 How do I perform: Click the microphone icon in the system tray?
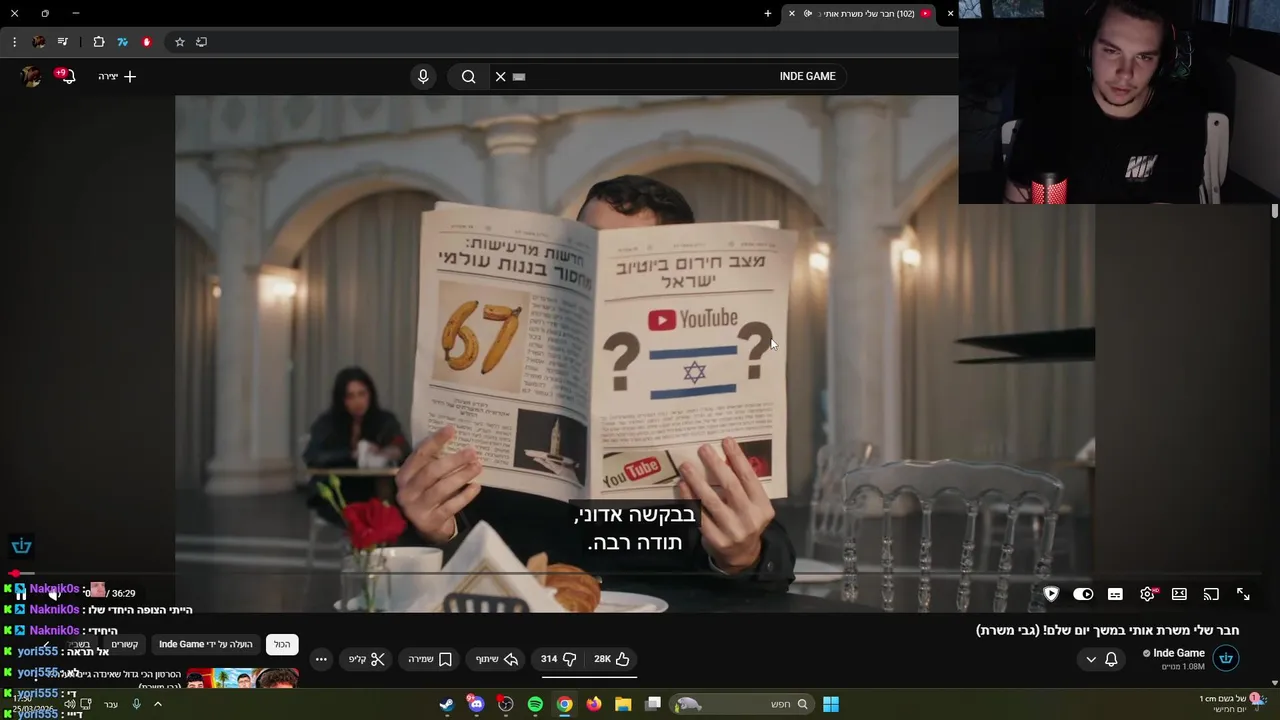click(x=137, y=704)
